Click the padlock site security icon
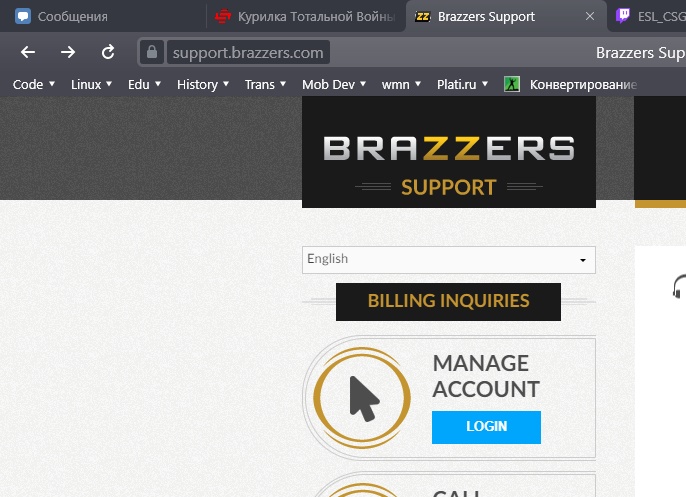Screen dimensions: 686x497 [152, 52]
